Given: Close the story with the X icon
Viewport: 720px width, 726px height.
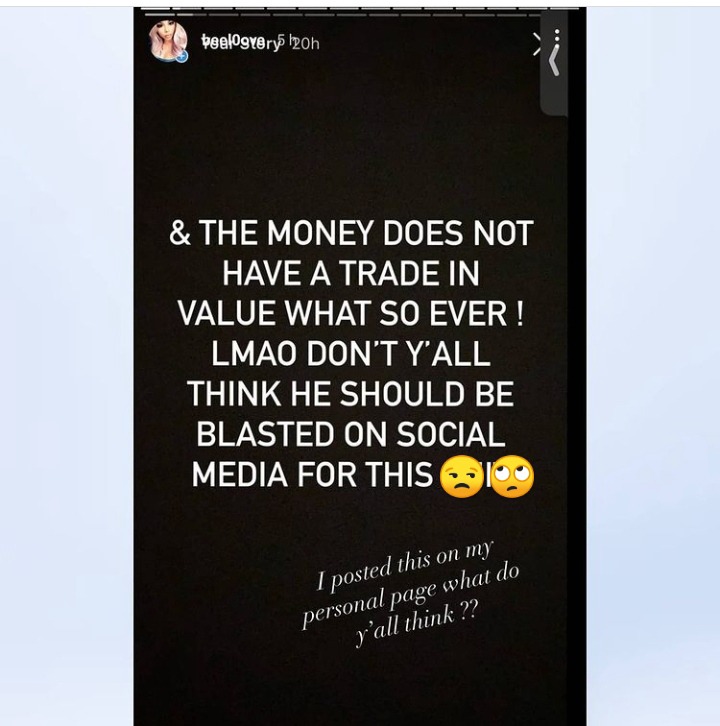Looking at the screenshot, I should coord(537,44).
